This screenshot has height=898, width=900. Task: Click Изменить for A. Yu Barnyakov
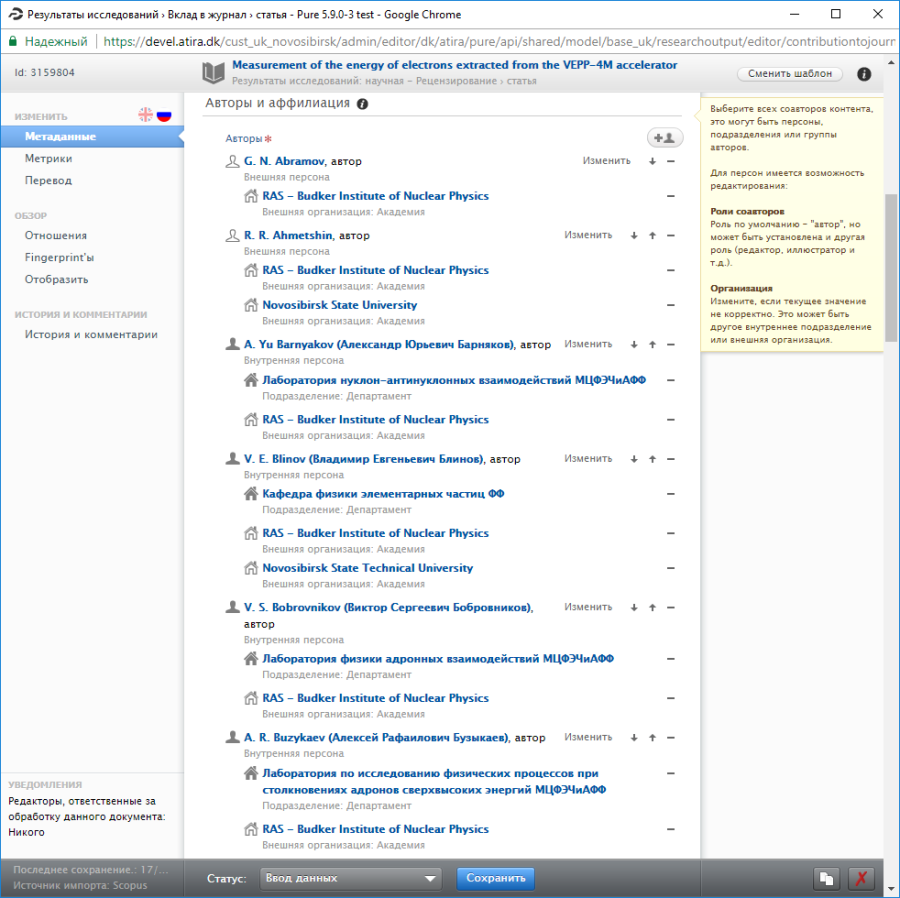[x=588, y=344]
